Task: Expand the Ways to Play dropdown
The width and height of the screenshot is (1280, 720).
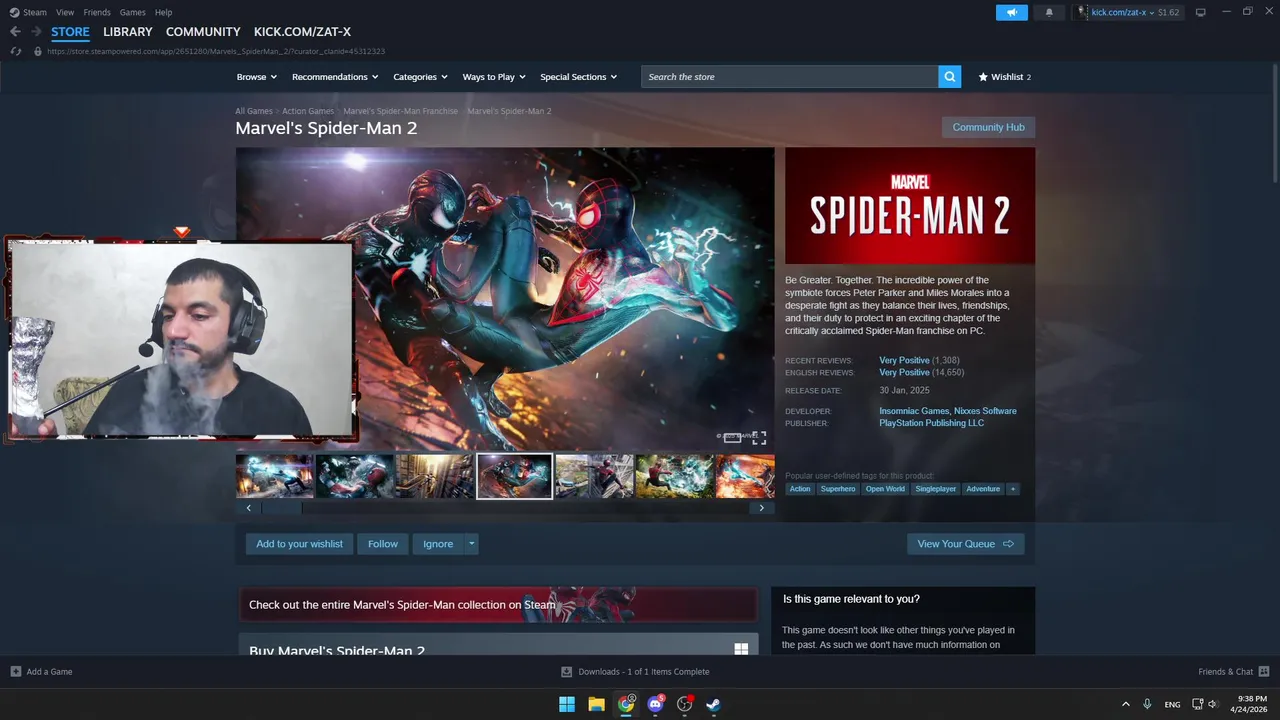Action: coord(494,77)
